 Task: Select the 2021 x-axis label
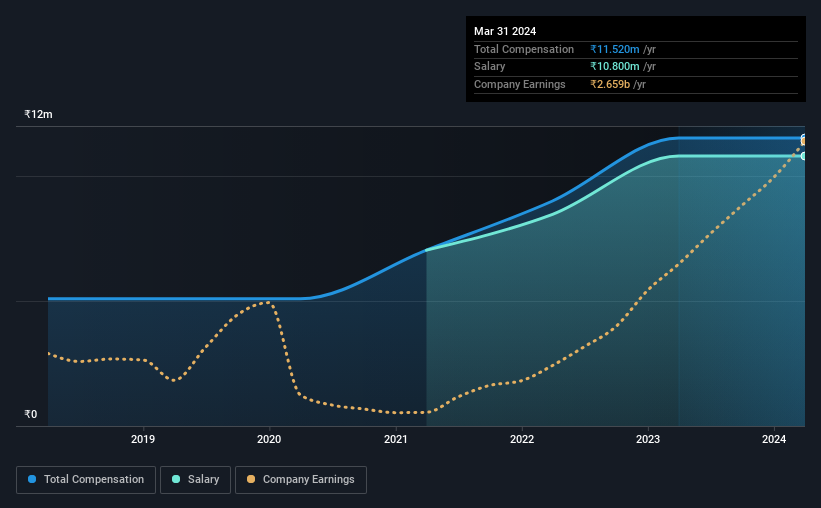395,439
